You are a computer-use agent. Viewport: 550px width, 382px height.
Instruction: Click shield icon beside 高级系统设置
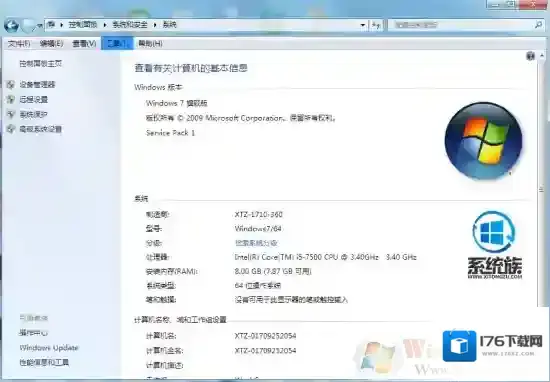tap(11, 129)
